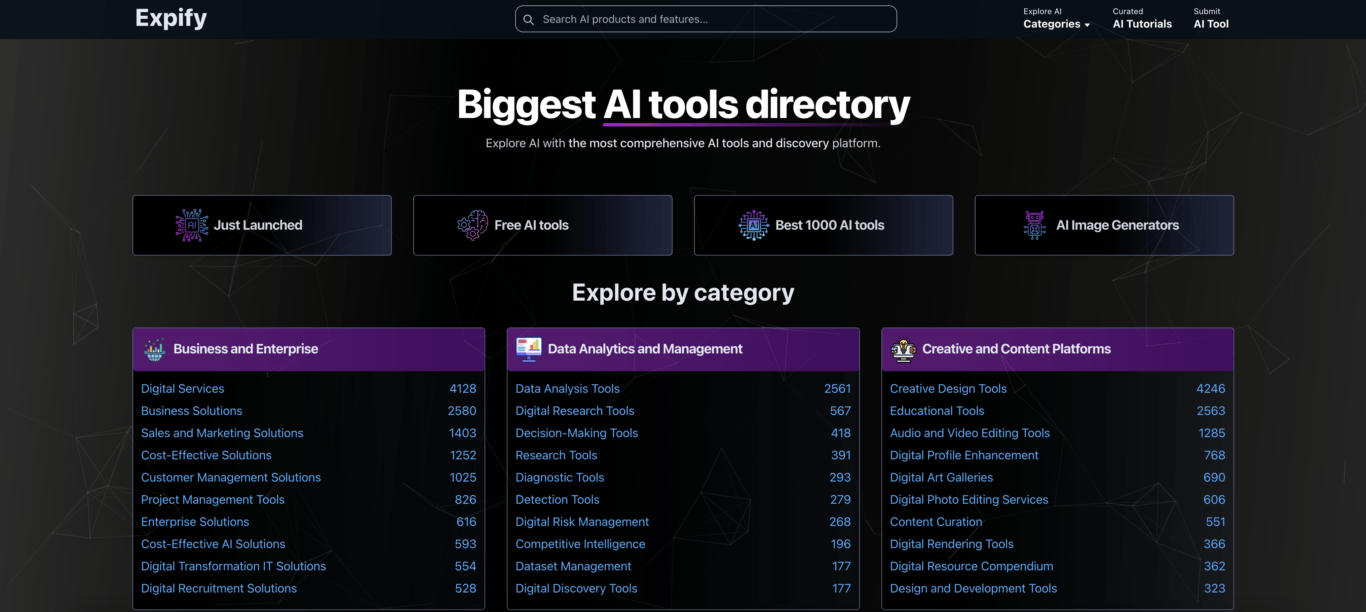Image resolution: width=1366 pixels, height=612 pixels.
Task: Open the Data Analytics and Management heading
Action: click(x=645, y=349)
